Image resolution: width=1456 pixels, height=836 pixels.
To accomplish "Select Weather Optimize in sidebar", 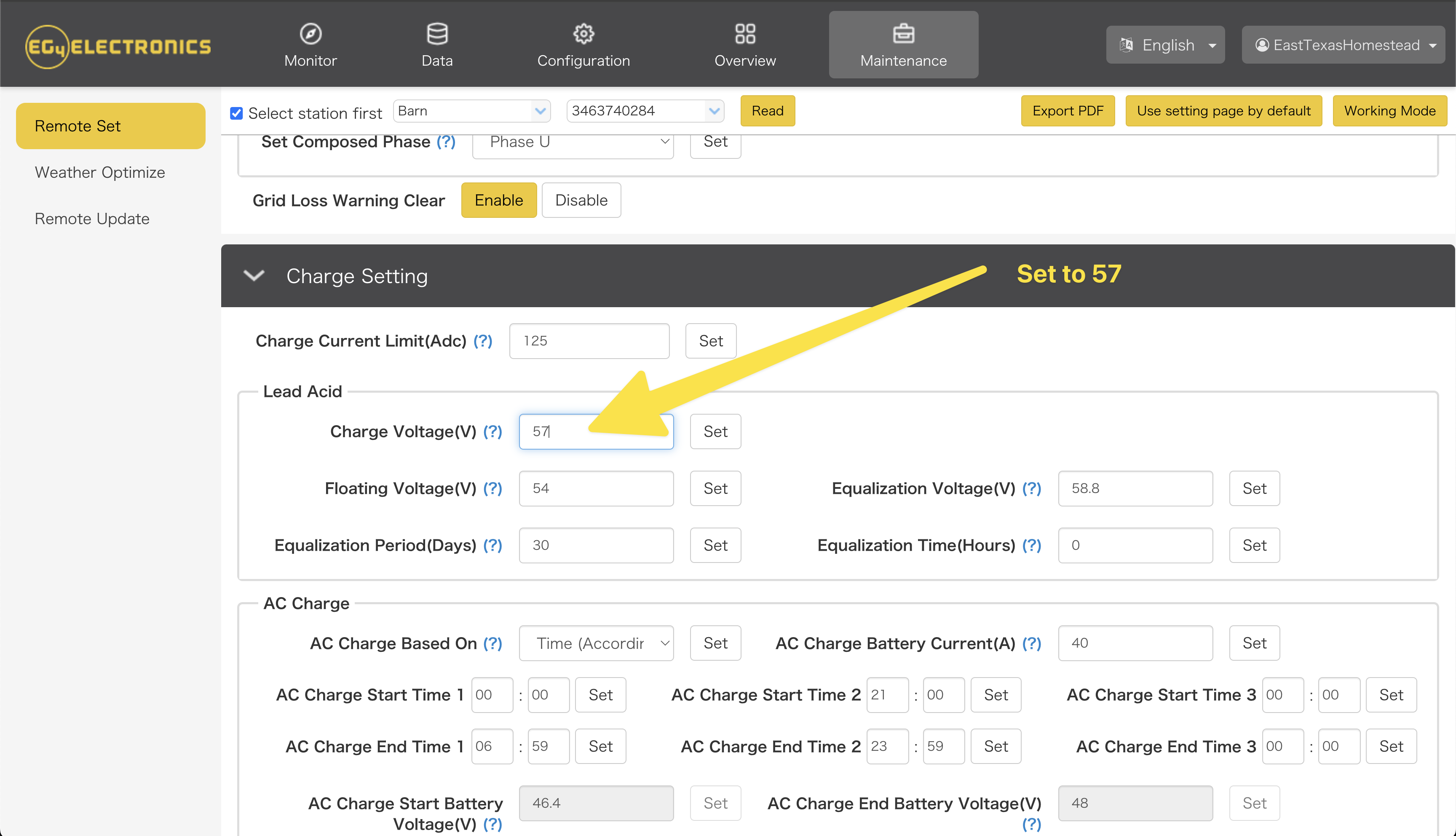I will point(100,172).
